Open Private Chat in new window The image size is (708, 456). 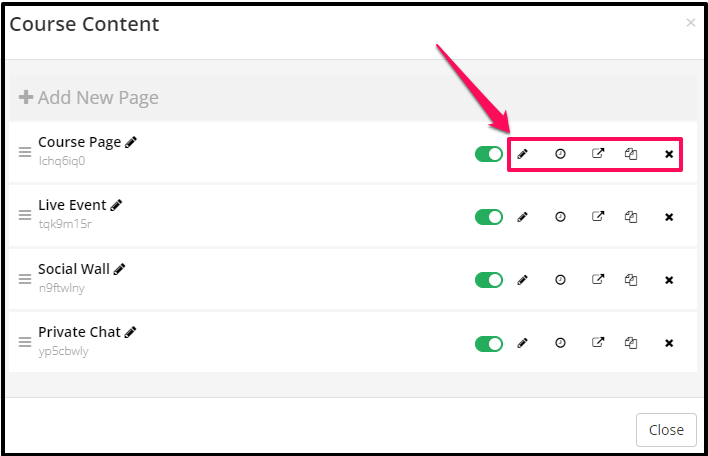tap(598, 343)
